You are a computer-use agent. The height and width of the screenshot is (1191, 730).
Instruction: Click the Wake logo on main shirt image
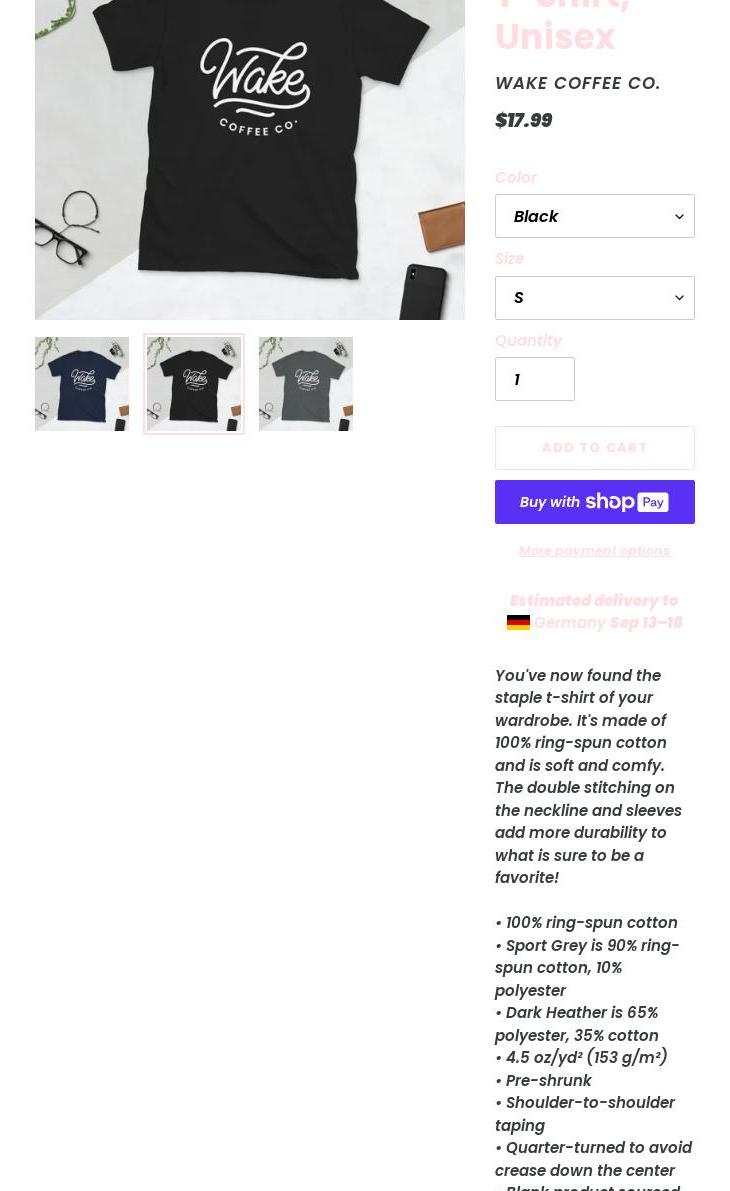pyautogui.click(x=255, y=87)
